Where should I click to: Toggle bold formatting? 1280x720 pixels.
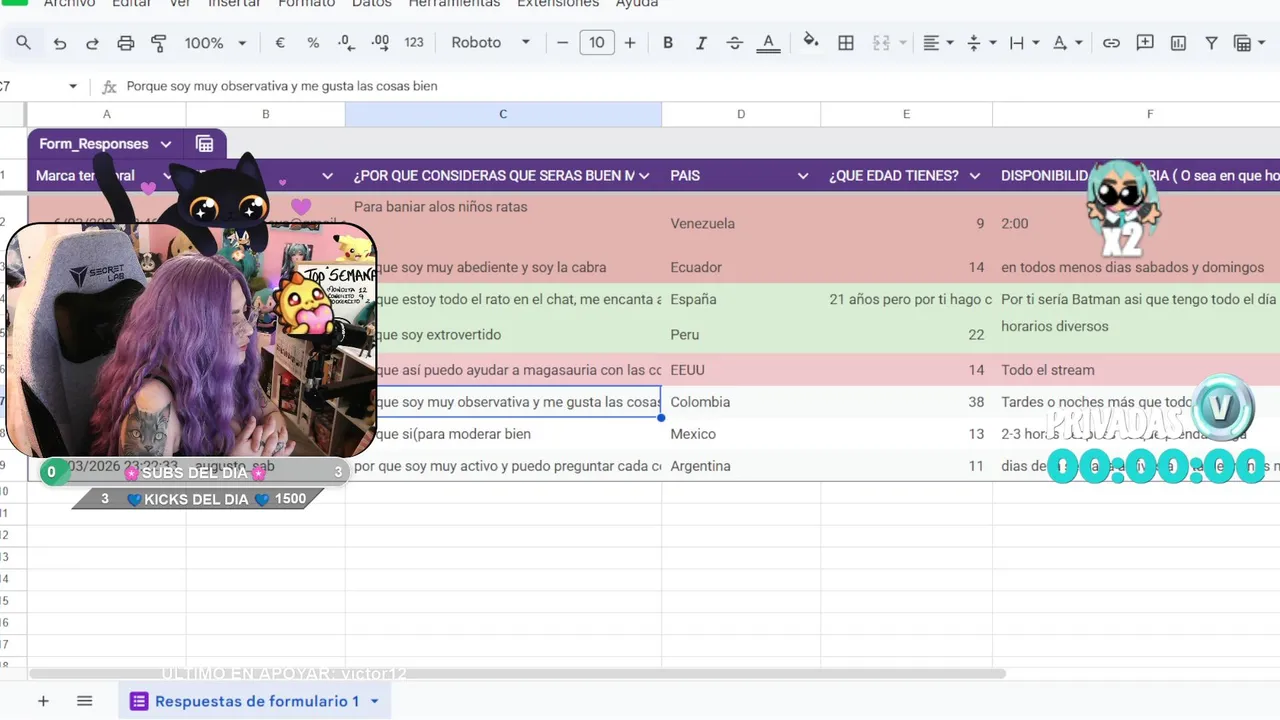[x=668, y=43]
